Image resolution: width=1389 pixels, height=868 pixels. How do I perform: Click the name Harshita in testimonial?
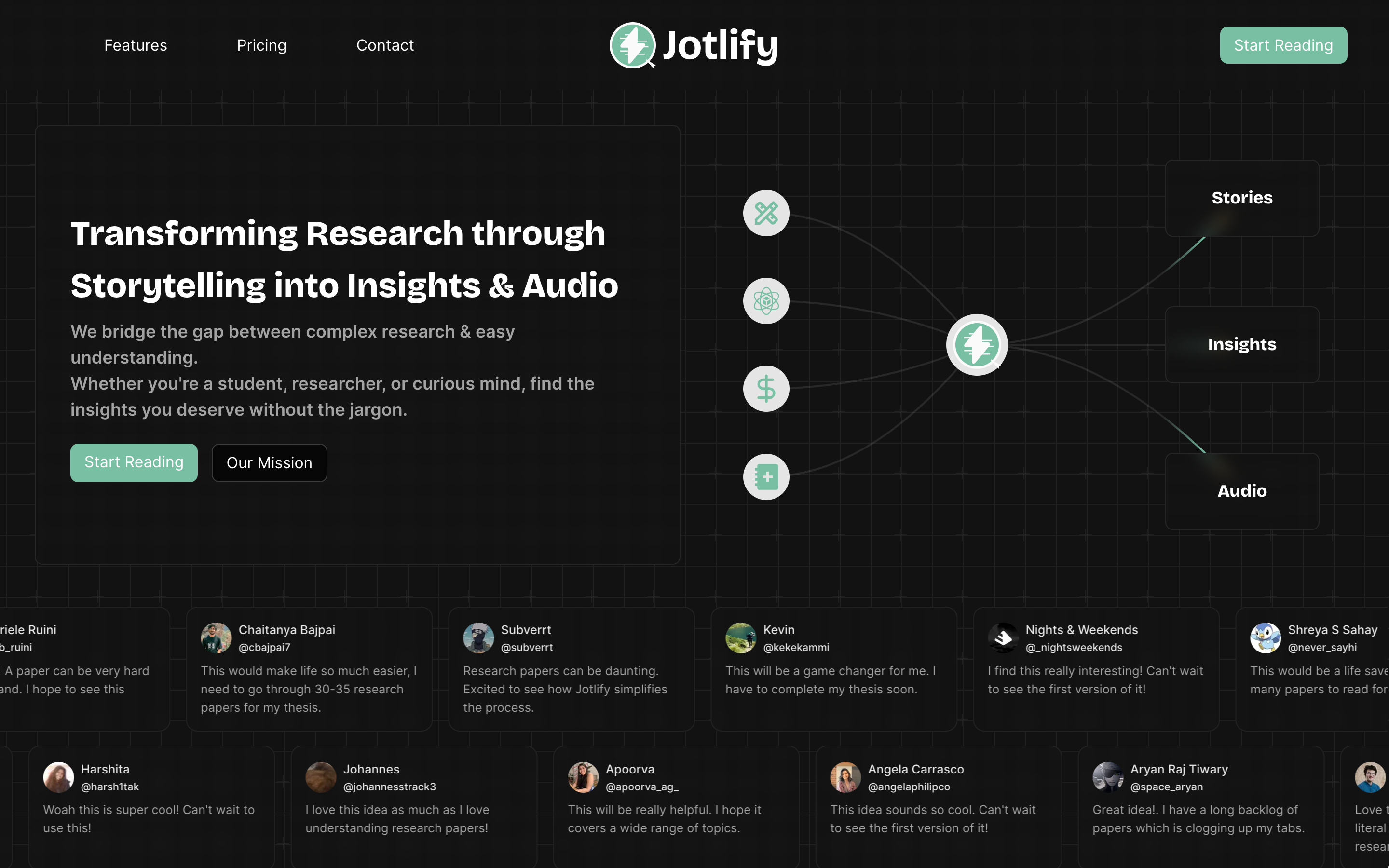[x=105, y=769]
